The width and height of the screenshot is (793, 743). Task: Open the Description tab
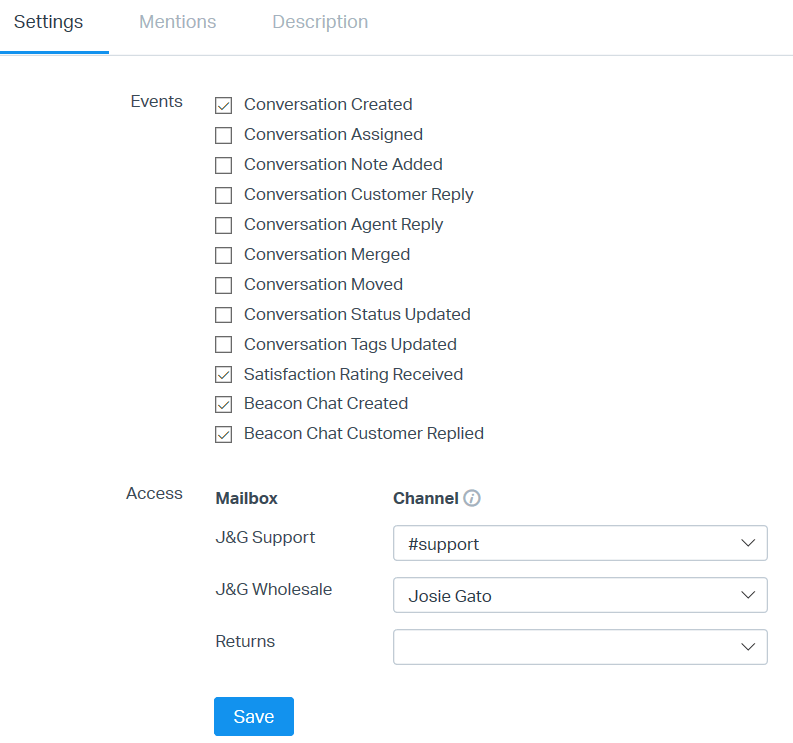pyautogui.click(x=320, y=22)
